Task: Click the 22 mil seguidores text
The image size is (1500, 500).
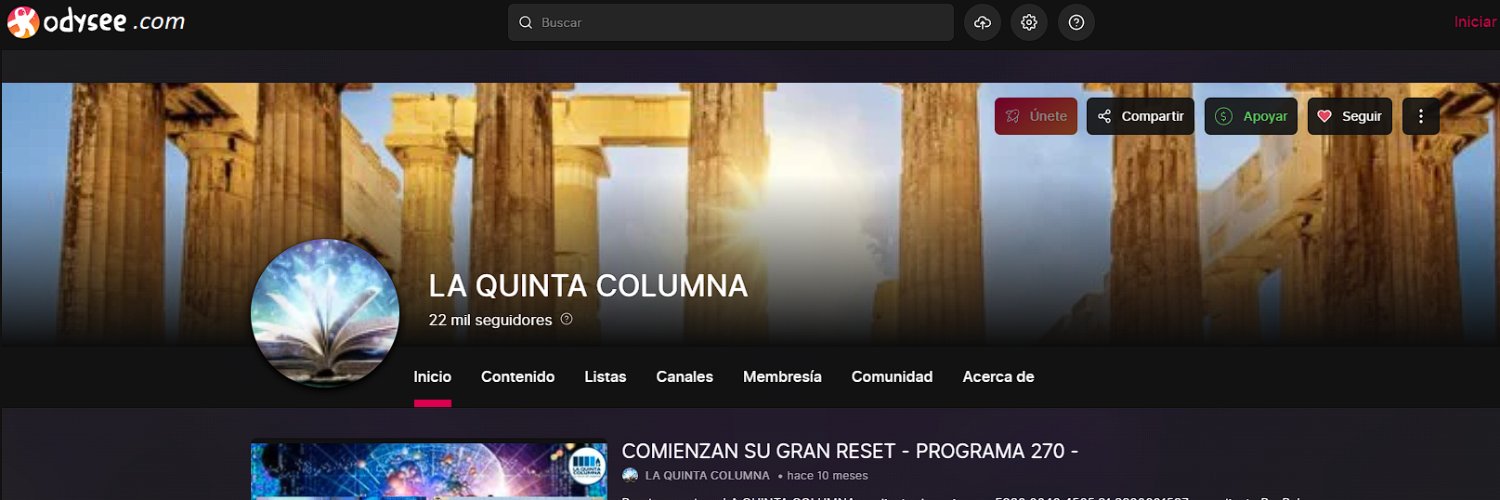Action: click(x=490, y=320)
